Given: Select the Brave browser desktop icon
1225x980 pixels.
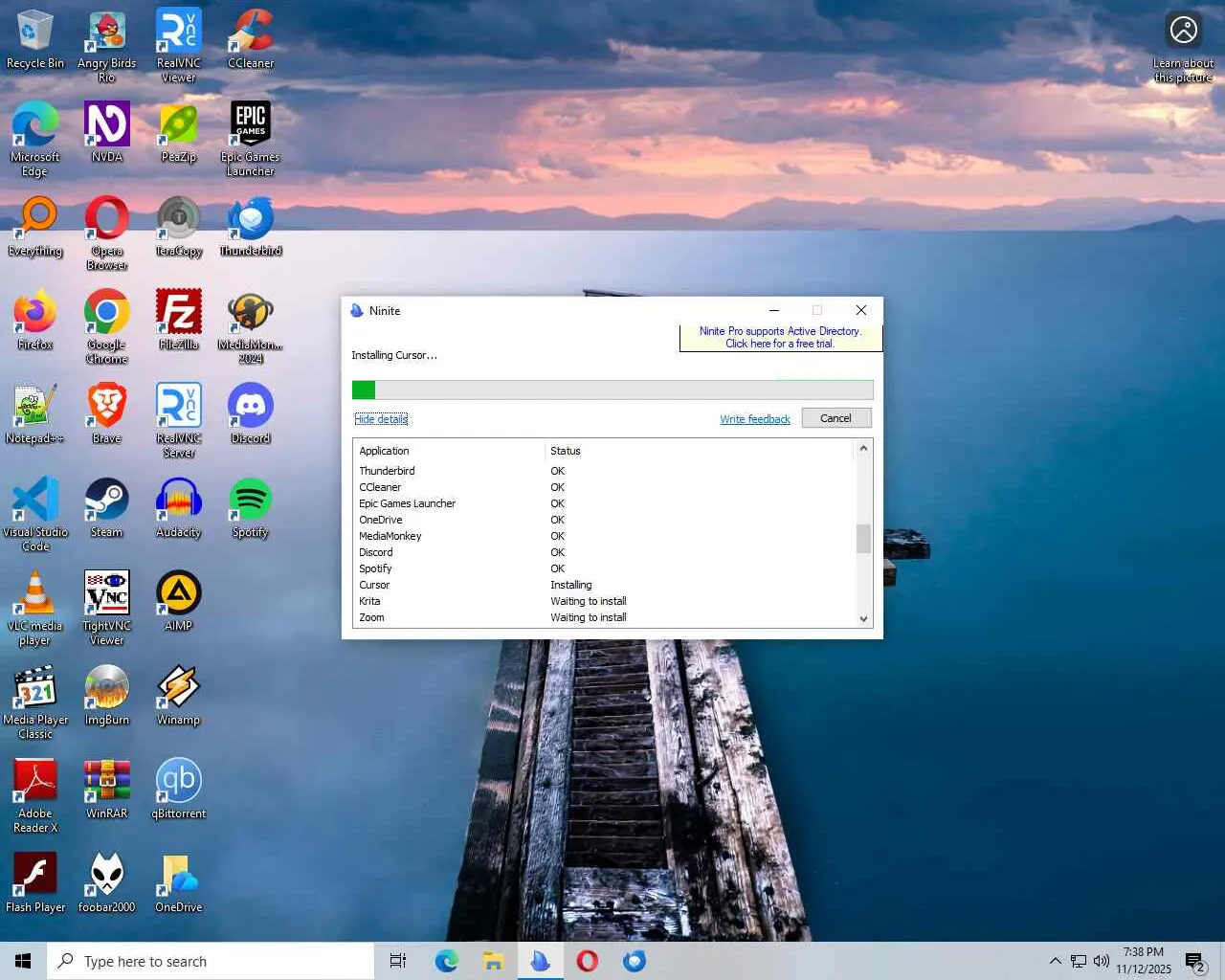Looking at the screenshot, I should point(107,413).
